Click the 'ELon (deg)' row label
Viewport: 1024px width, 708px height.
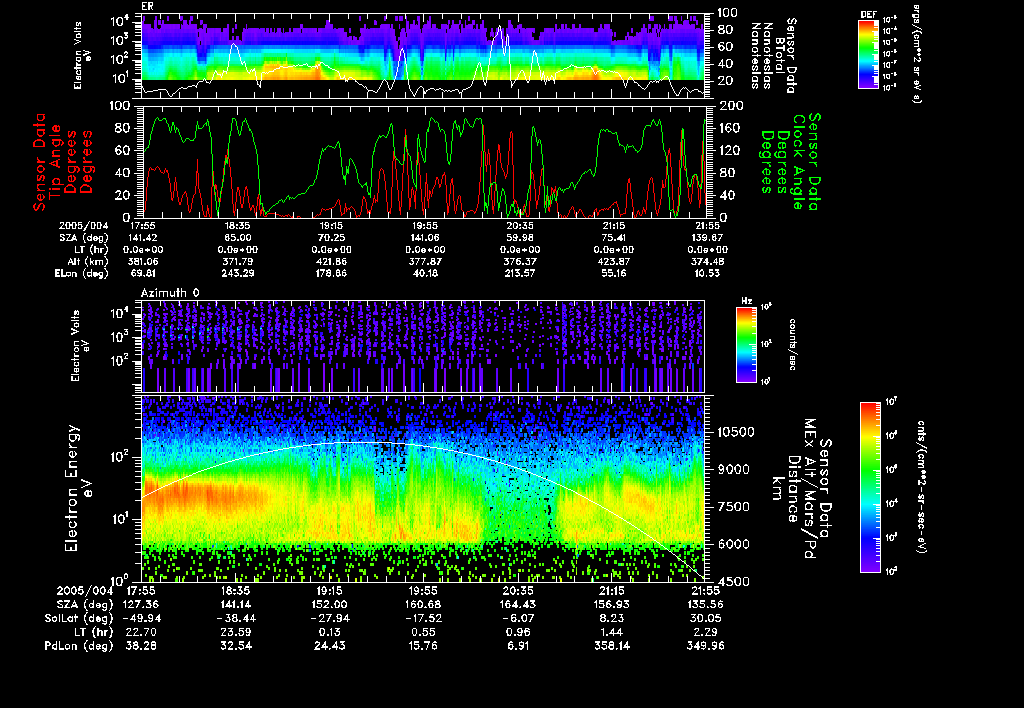coord(82,274)
